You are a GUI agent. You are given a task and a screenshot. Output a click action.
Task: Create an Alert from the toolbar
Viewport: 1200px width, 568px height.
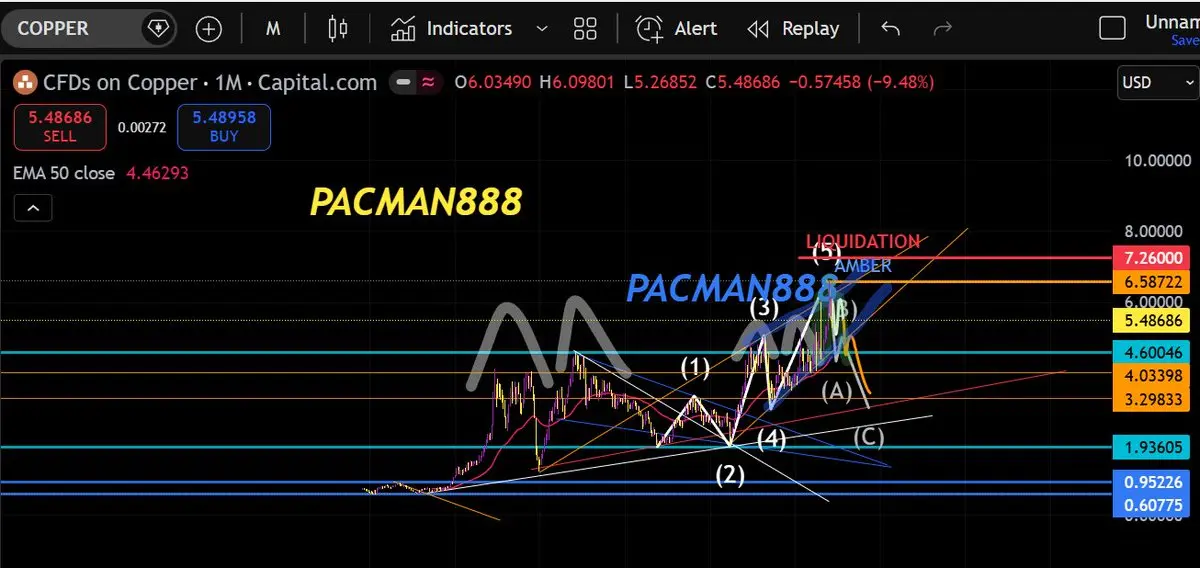[x=677, y=28]
